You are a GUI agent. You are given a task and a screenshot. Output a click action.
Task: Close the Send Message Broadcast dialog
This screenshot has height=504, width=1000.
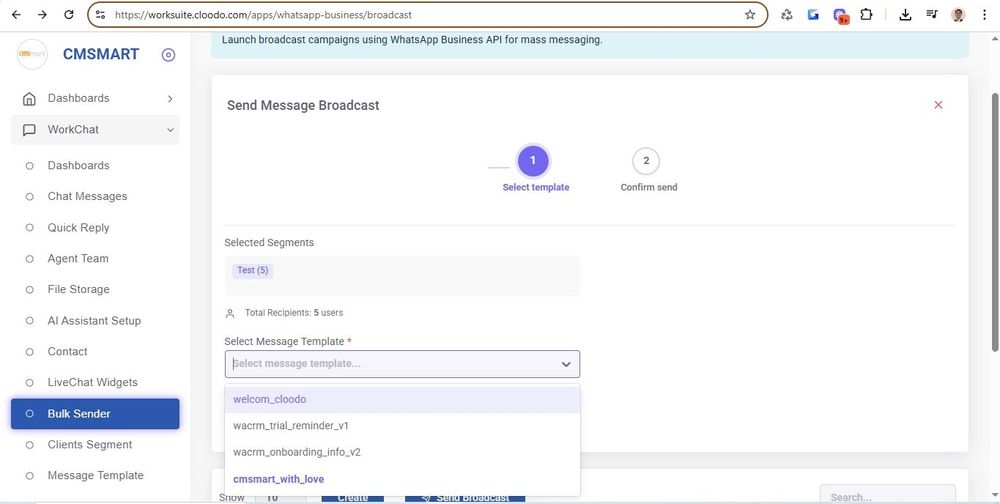[938, 105]
